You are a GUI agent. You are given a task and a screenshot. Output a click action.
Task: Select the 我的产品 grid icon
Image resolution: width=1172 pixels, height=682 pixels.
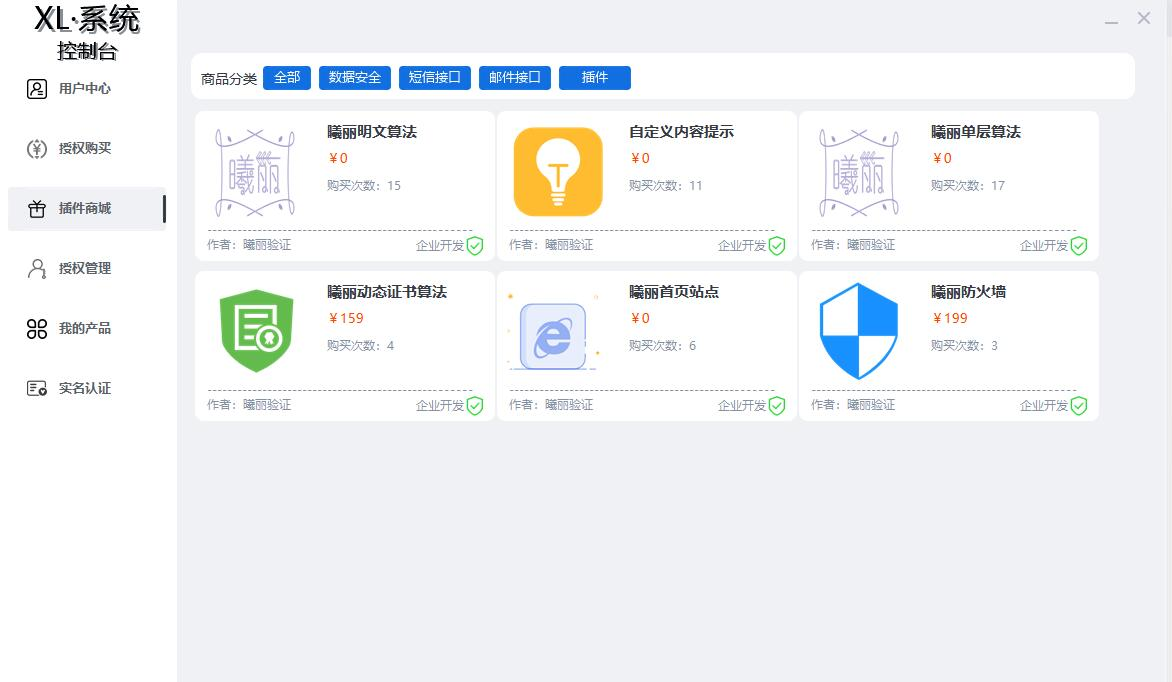[35, 329]
